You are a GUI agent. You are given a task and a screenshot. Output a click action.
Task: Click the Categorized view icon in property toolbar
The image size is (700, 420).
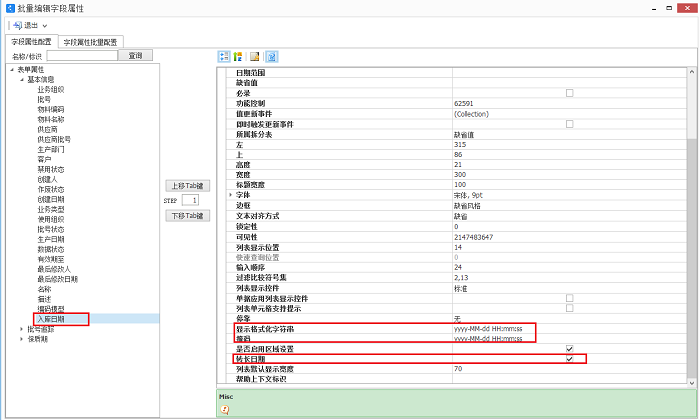click(x=224, y=56)
